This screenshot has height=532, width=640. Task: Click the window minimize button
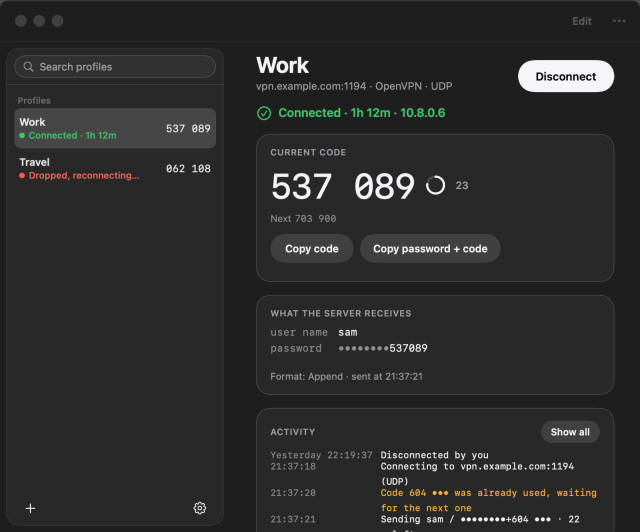(39, 21)
